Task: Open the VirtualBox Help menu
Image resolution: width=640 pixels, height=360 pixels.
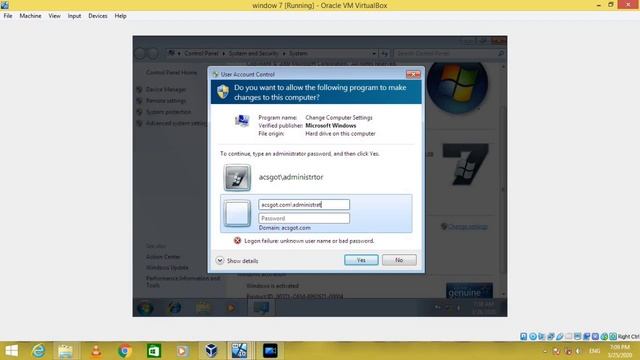Action: (120, 16)
